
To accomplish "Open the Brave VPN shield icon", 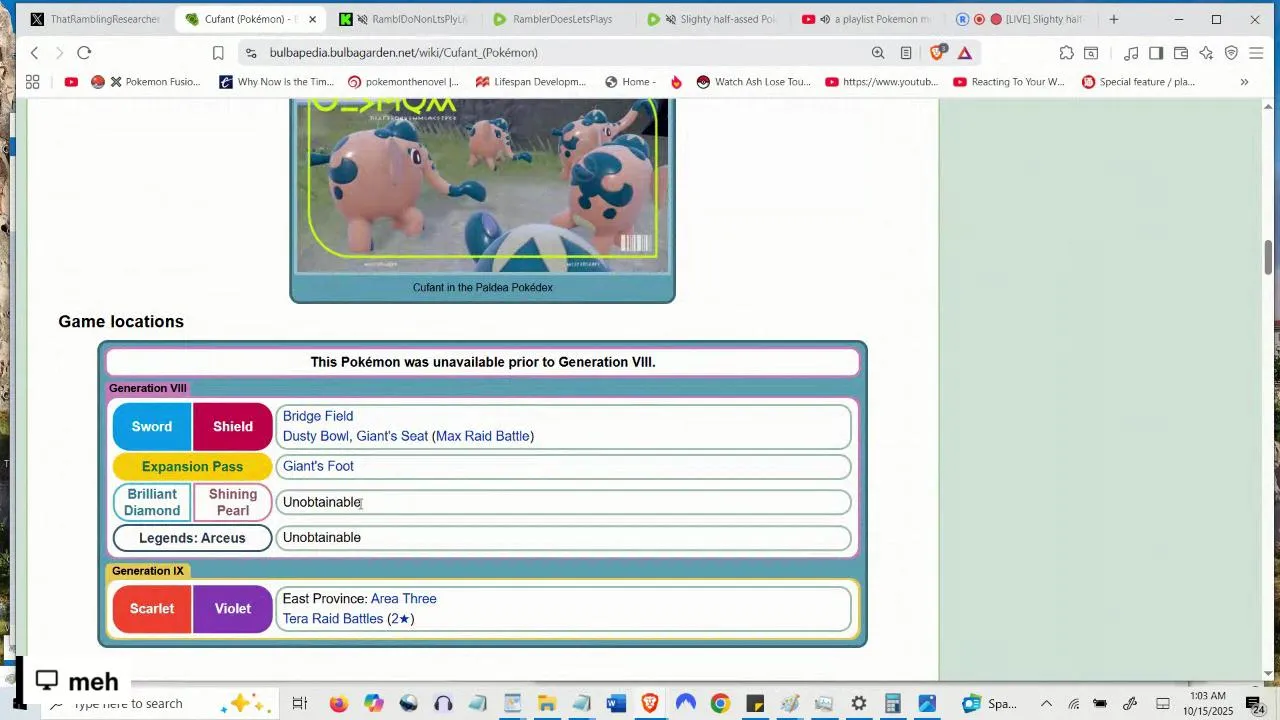I will (1231, 53).
